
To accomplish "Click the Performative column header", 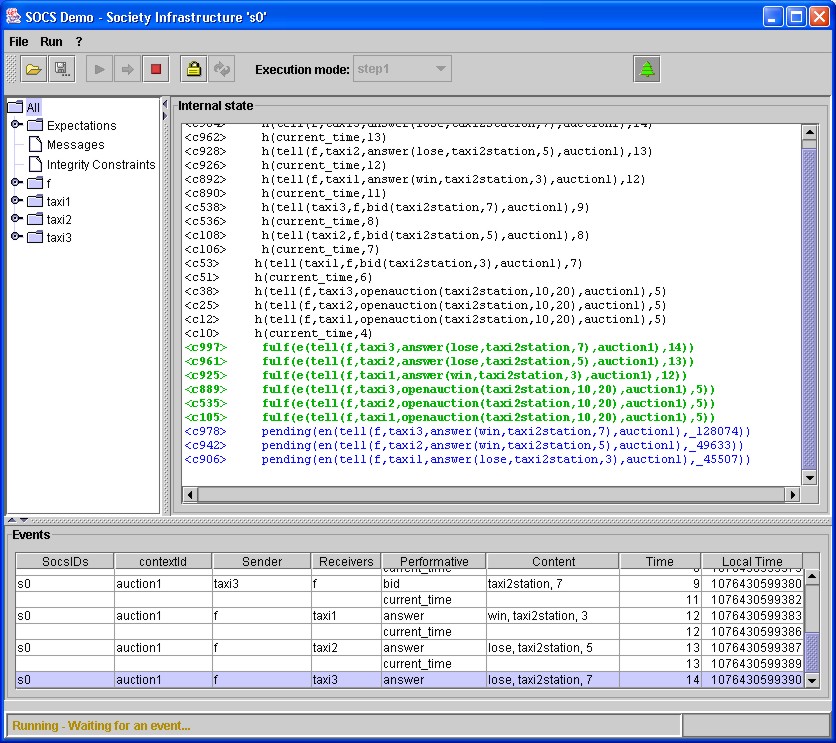I will click(433, 562).
